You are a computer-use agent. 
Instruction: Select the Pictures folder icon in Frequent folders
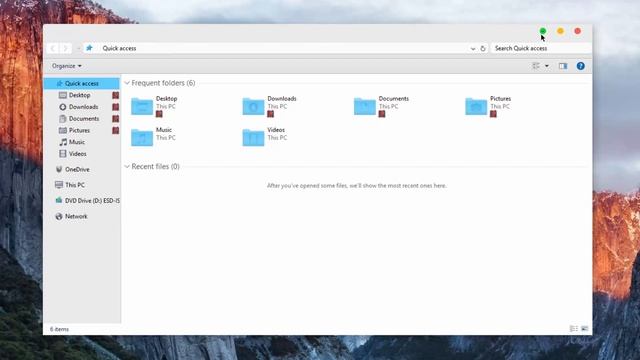(476, 106)
